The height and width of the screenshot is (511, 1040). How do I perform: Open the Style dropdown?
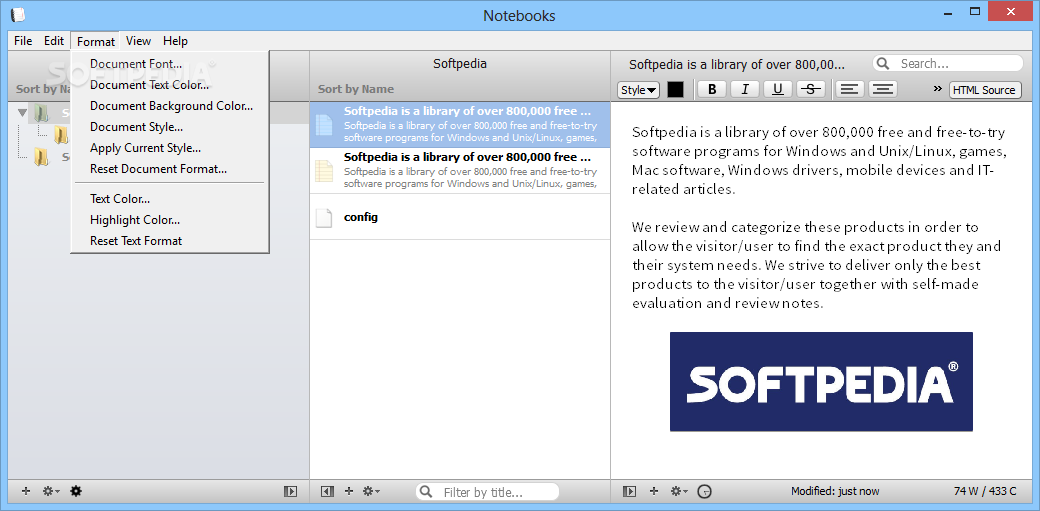tap(638, 90)
